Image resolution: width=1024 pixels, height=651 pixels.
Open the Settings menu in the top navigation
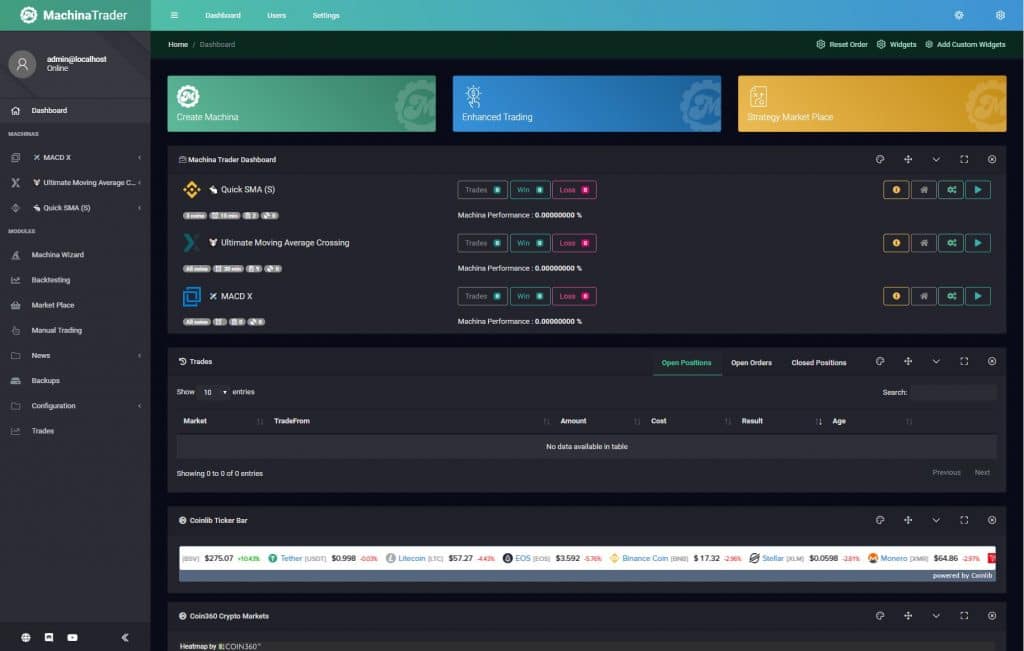[x=326, y=15]
